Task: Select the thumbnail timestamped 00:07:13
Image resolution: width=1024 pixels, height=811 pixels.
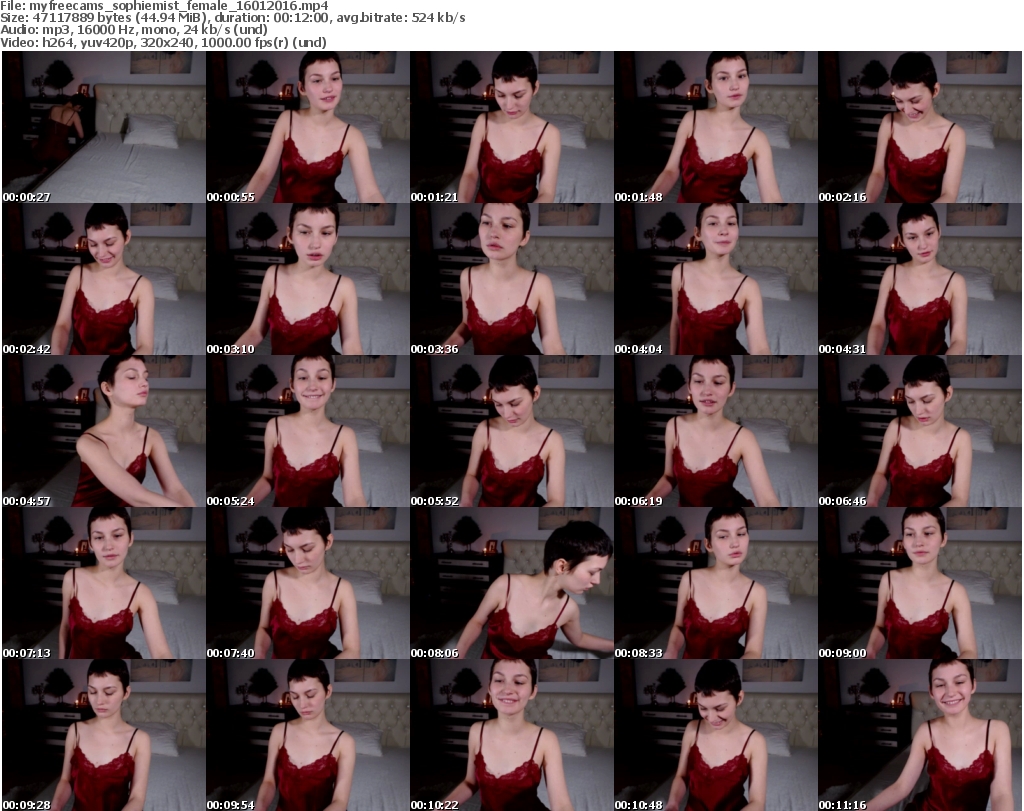Action: coord(104,584)
